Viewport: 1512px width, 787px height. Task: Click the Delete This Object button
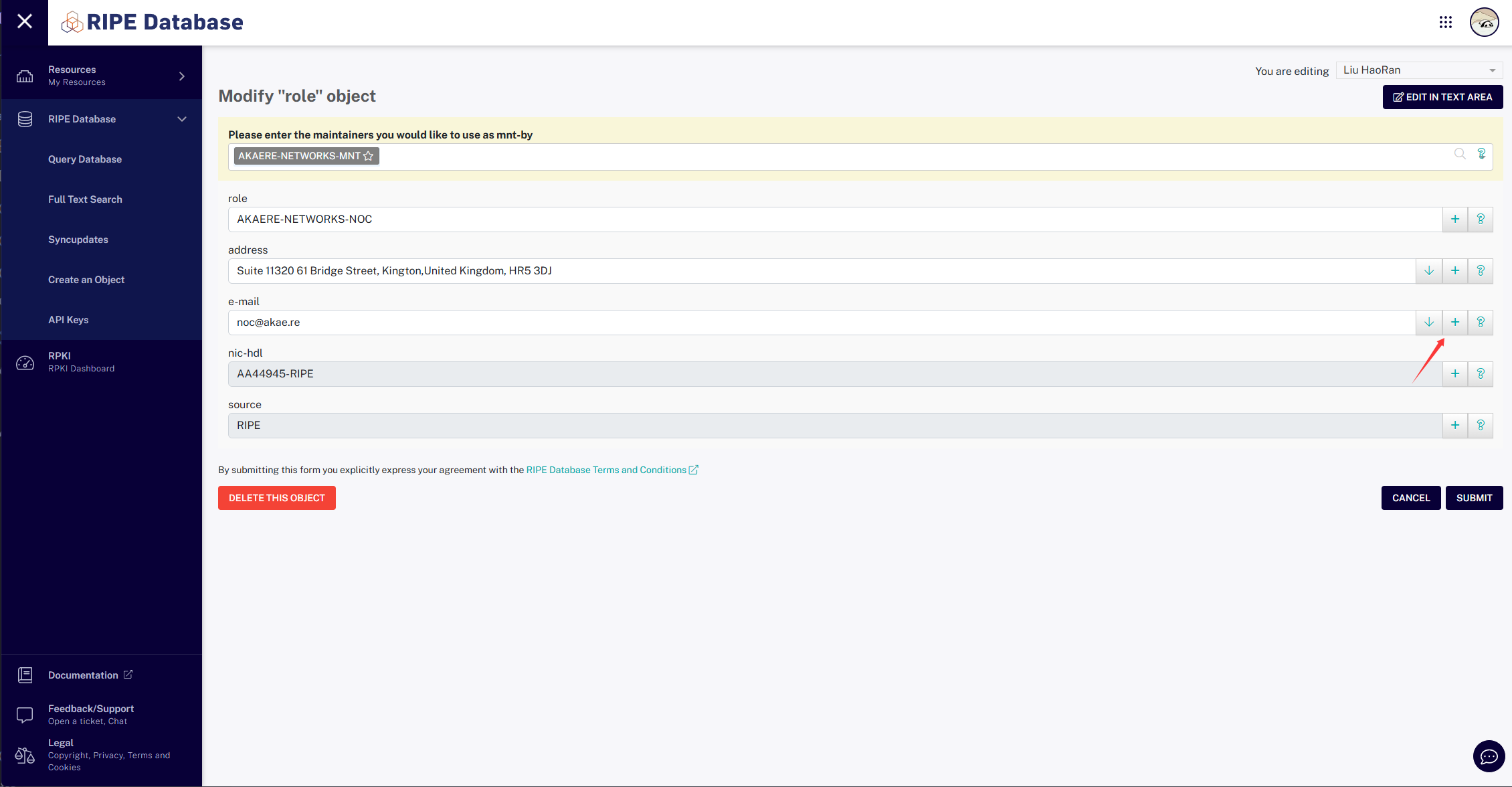pyautogui.click(x=276, y=498)
